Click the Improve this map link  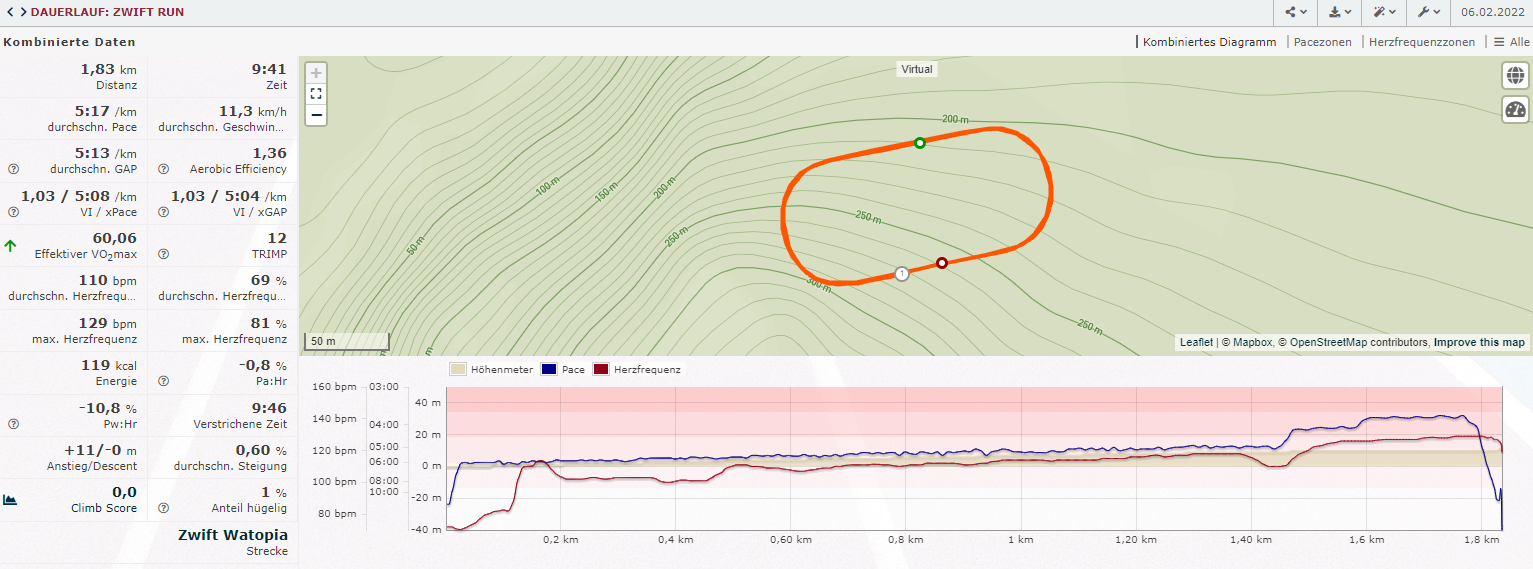[x=1479, y=342]
